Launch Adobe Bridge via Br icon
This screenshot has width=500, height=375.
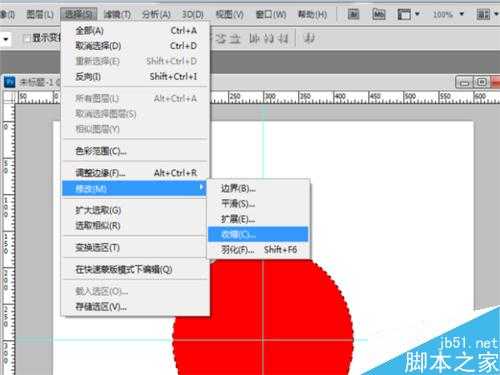(353, 14)
